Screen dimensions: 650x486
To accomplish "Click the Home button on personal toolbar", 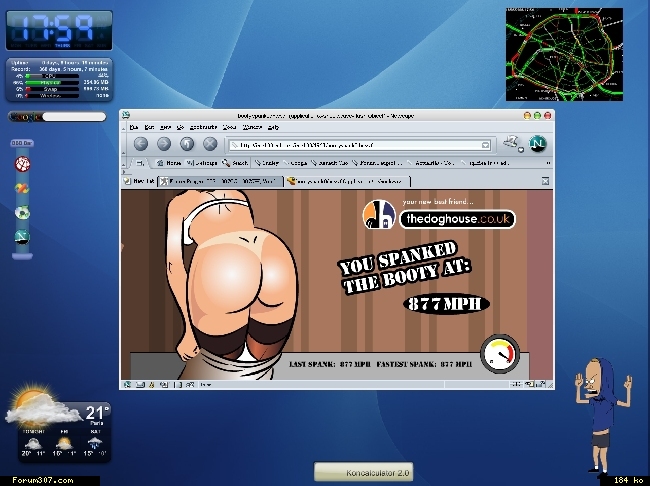I will [169, 163].
